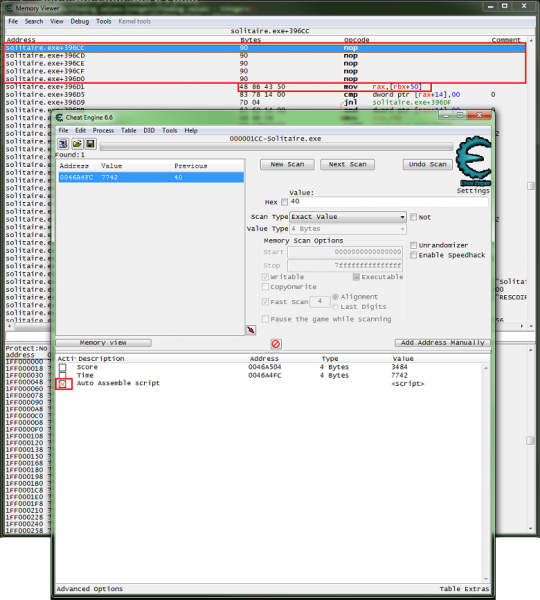540x600 pixels.
Task: Enable the Not checkbox
Action: [x=413, y=217]
